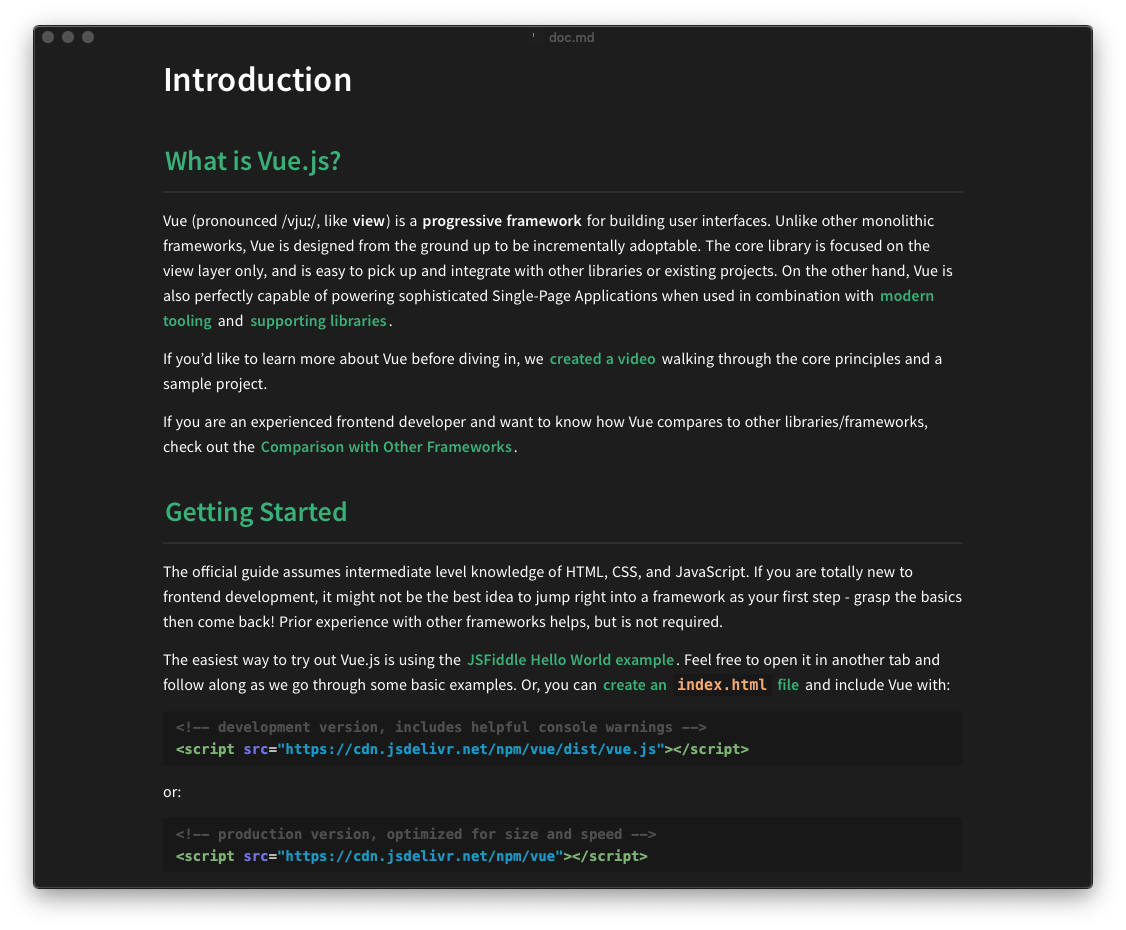Click the production version comment line
This screenshot has width=1126, height=930.
point(416,834)
